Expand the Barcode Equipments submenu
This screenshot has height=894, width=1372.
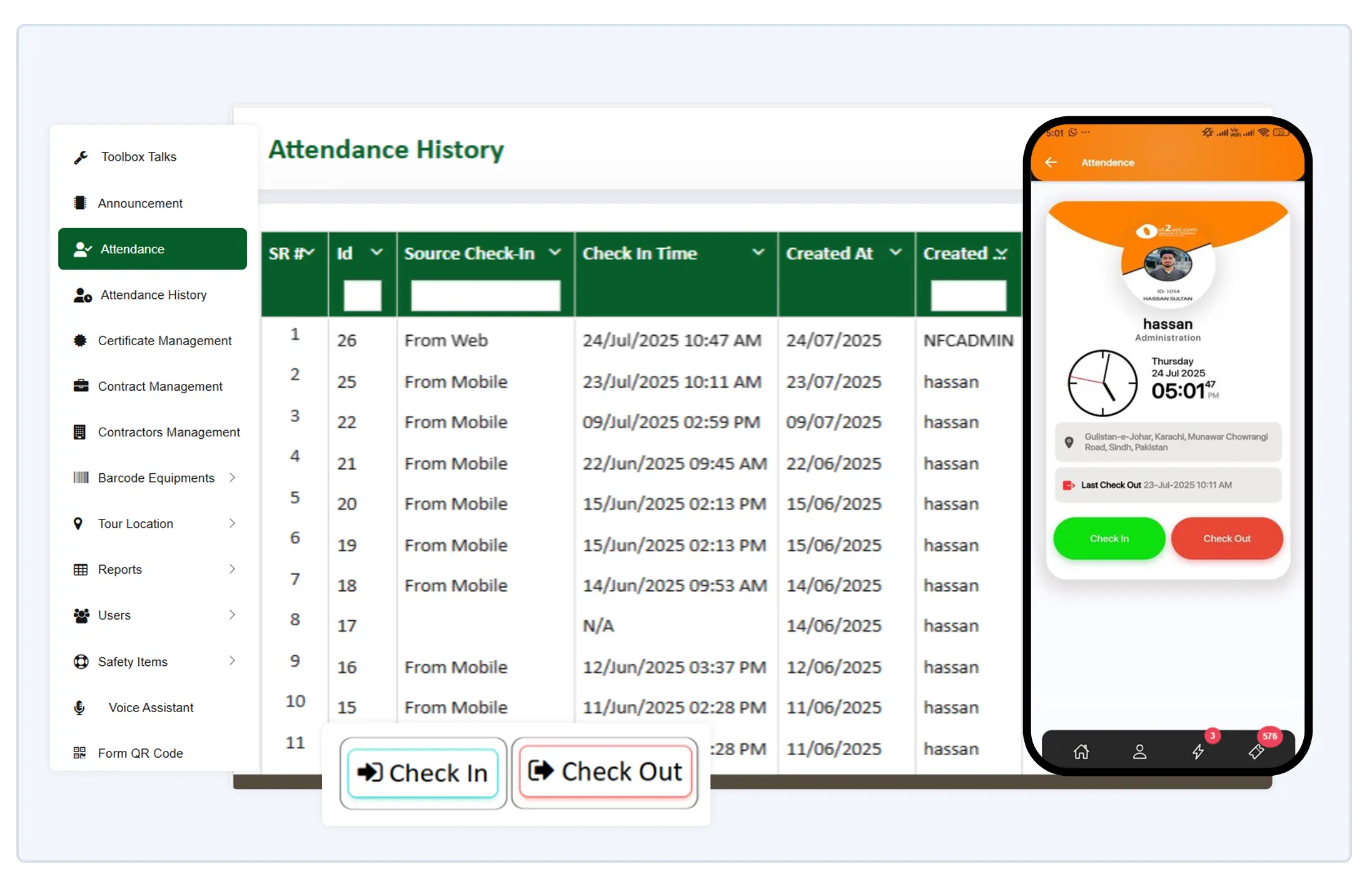pyautogui.click(x=232, y=478)
